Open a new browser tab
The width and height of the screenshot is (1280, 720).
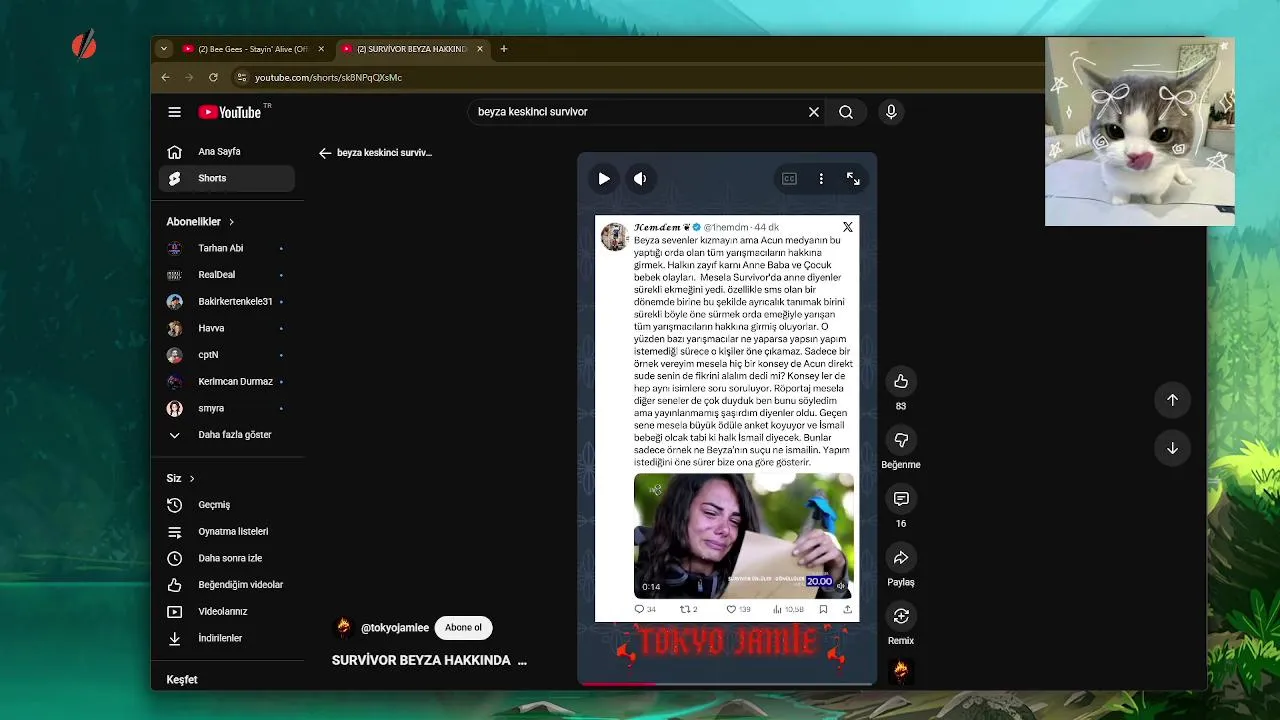point(504,49)
